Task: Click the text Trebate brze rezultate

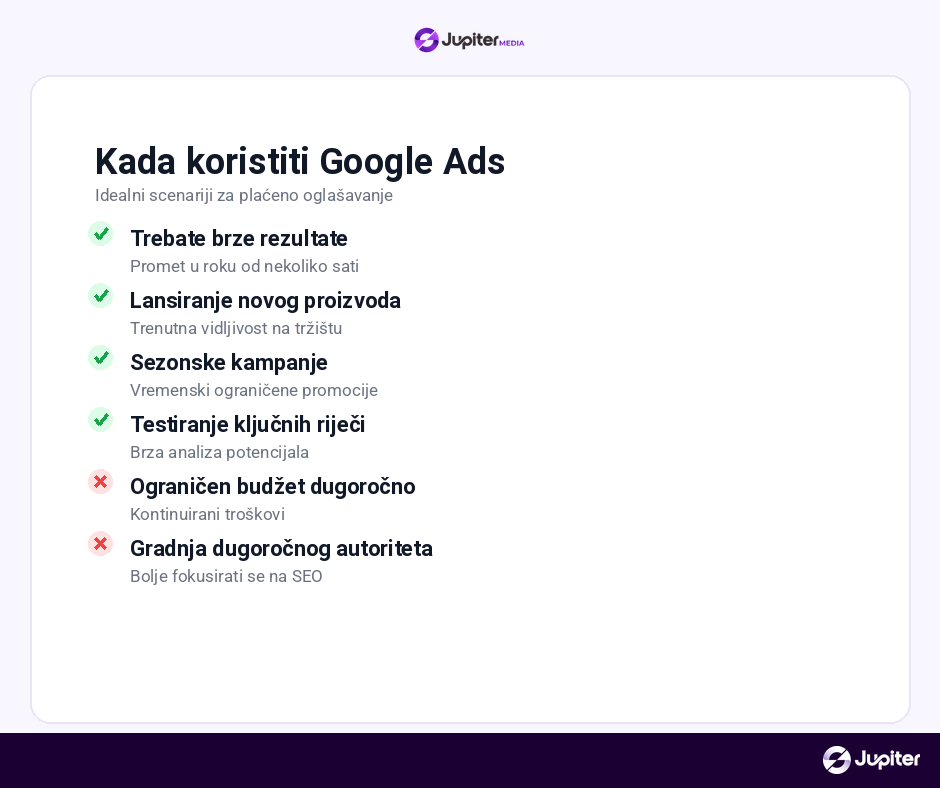Action: coord(239,238)
